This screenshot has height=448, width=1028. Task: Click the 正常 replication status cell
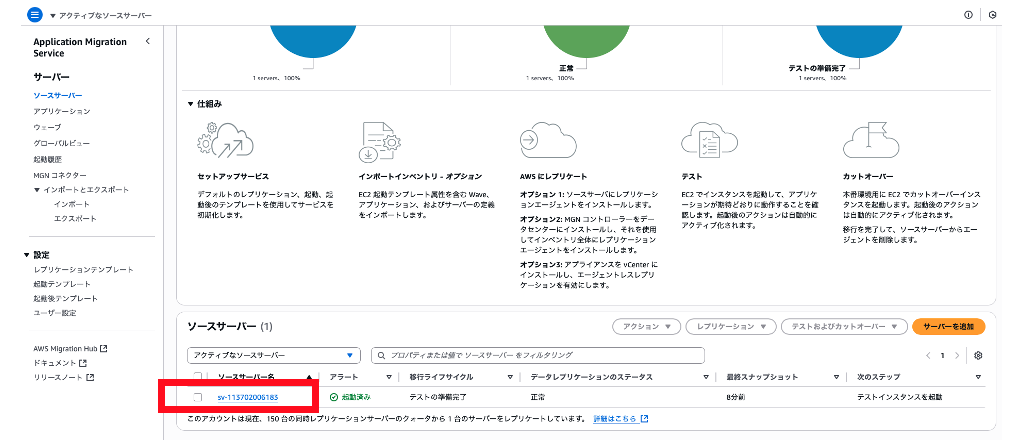point(538,397)
